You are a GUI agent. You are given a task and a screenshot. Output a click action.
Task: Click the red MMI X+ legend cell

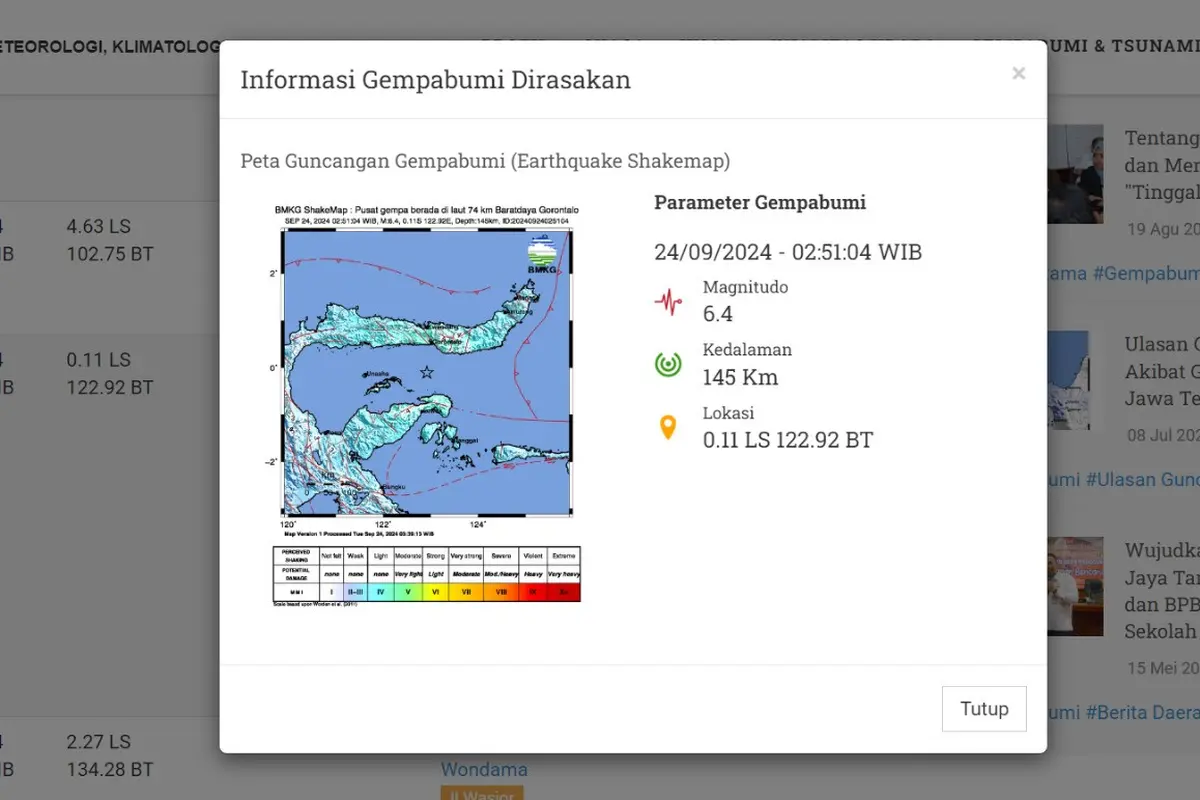coord(563,592)
